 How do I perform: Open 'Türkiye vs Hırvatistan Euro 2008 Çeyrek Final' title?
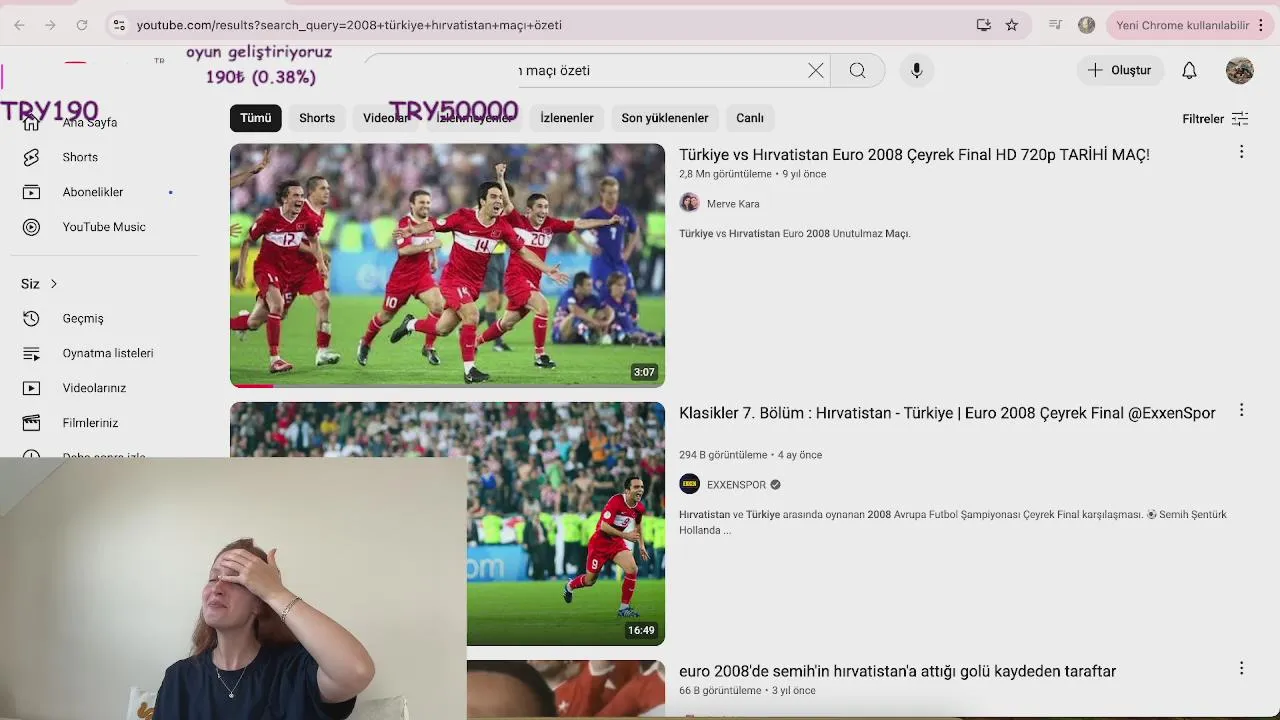[914, 155]
